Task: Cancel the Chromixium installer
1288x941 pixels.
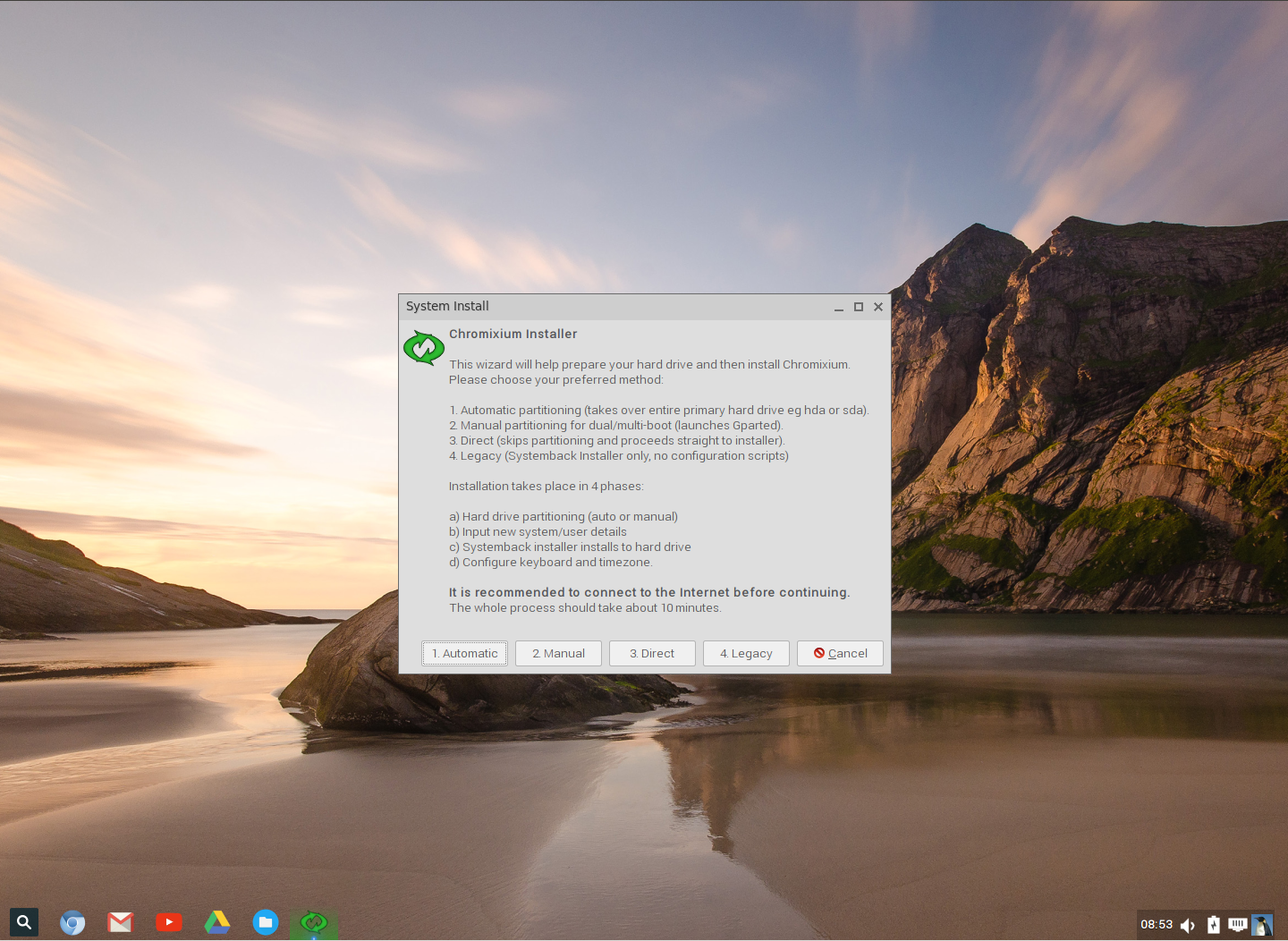Action: (x=840, y=654)
